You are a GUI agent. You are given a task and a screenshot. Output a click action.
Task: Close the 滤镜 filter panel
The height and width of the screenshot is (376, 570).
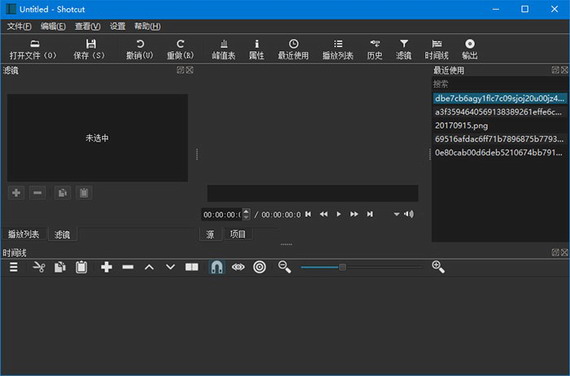pyautogui.click(x=190, y=70)
